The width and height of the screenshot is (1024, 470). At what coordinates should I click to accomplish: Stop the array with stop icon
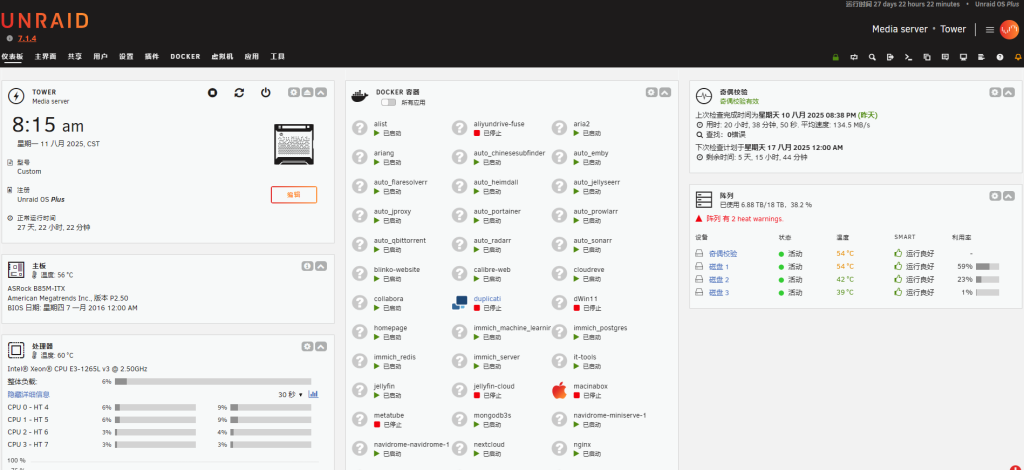212,93
